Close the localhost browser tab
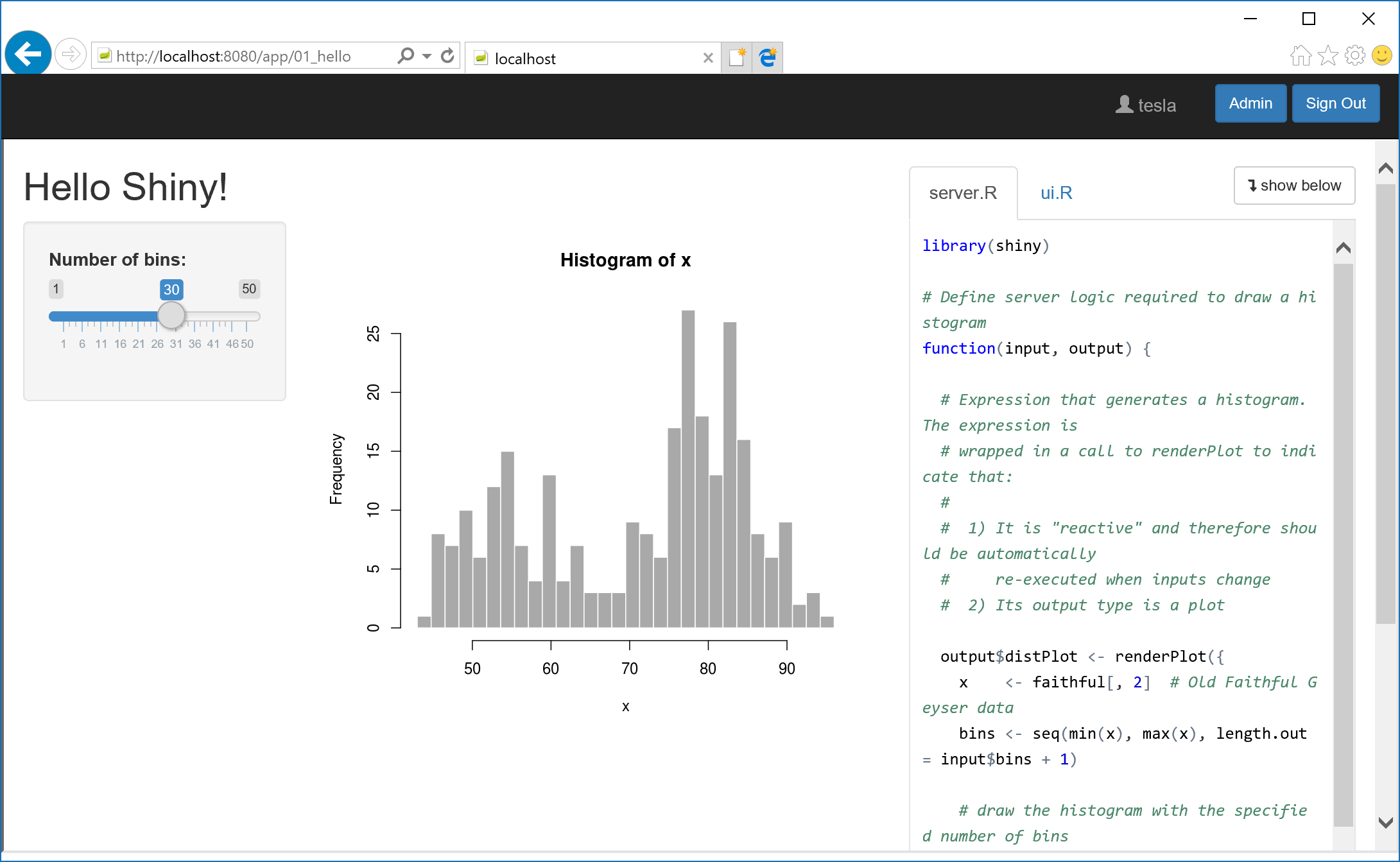1400x862 pixels. pyautogui.click(x=707, y=58)
